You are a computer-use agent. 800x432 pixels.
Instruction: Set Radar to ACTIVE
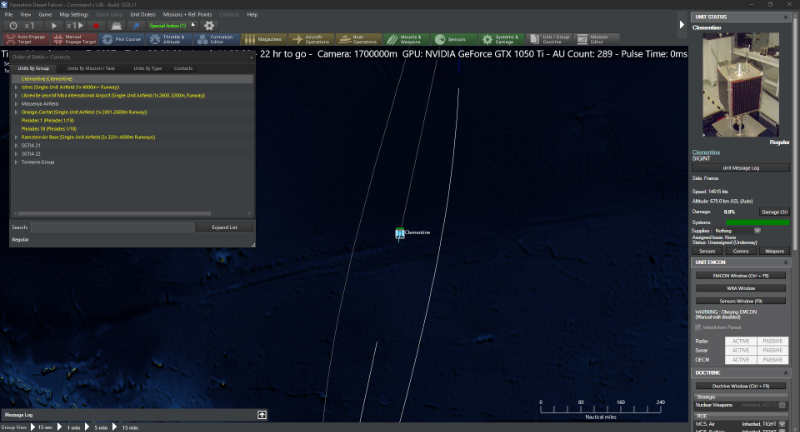pyautogui.click(x=741, y=341)
